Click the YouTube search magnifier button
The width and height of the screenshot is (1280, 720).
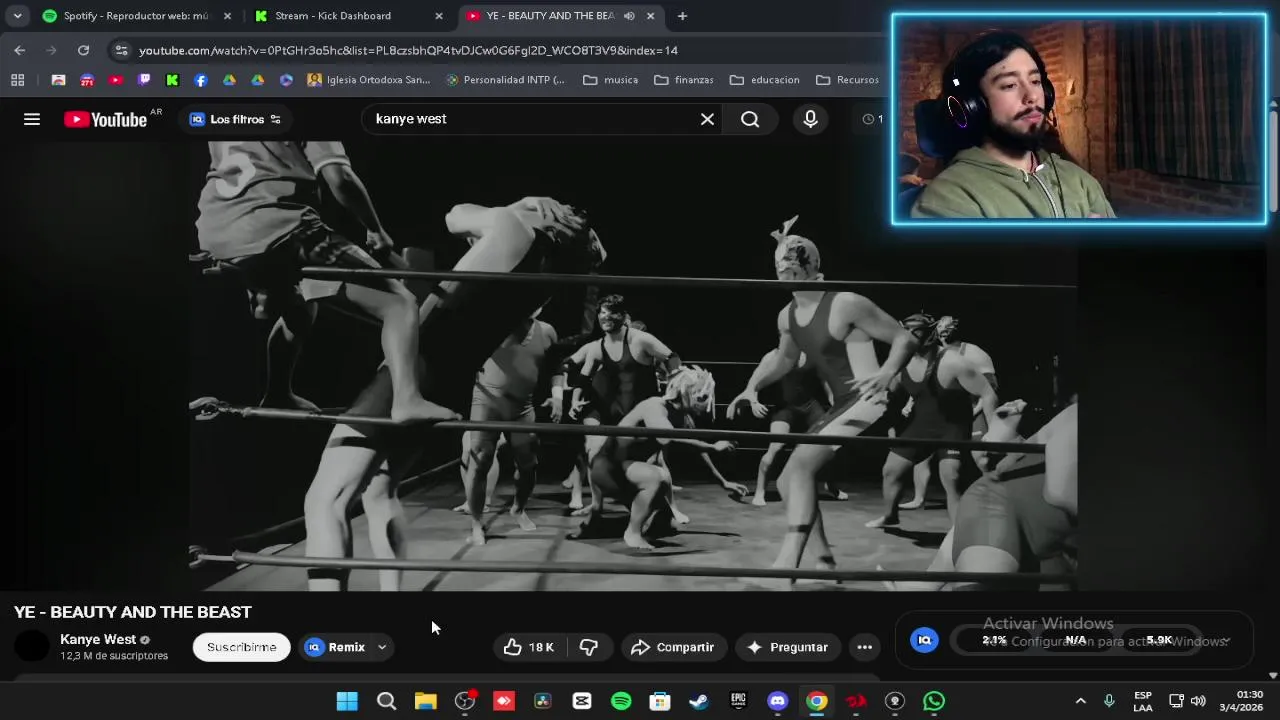[x=750, y=119]
